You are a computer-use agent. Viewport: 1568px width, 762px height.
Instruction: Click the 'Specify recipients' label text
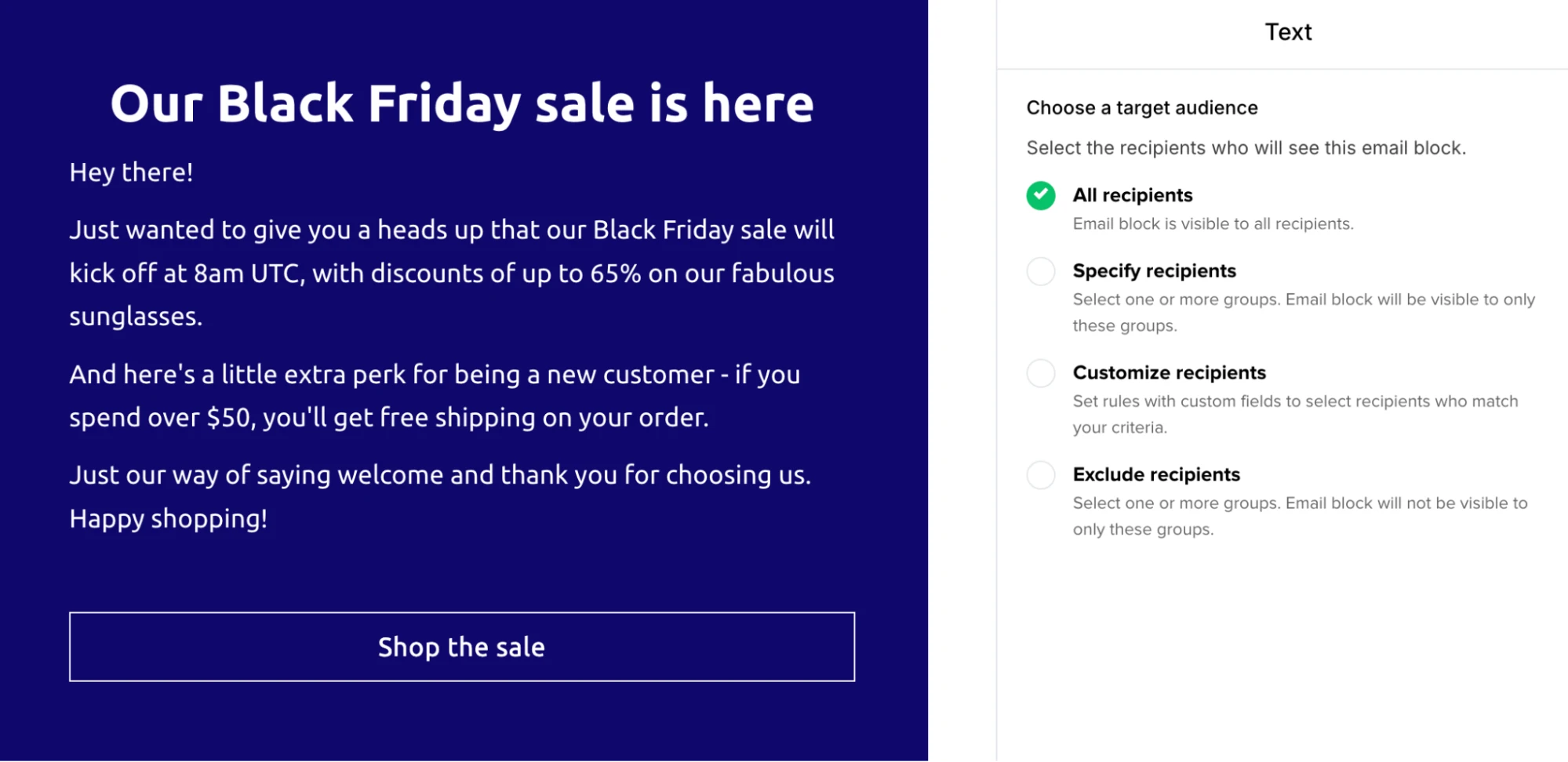1154,271
